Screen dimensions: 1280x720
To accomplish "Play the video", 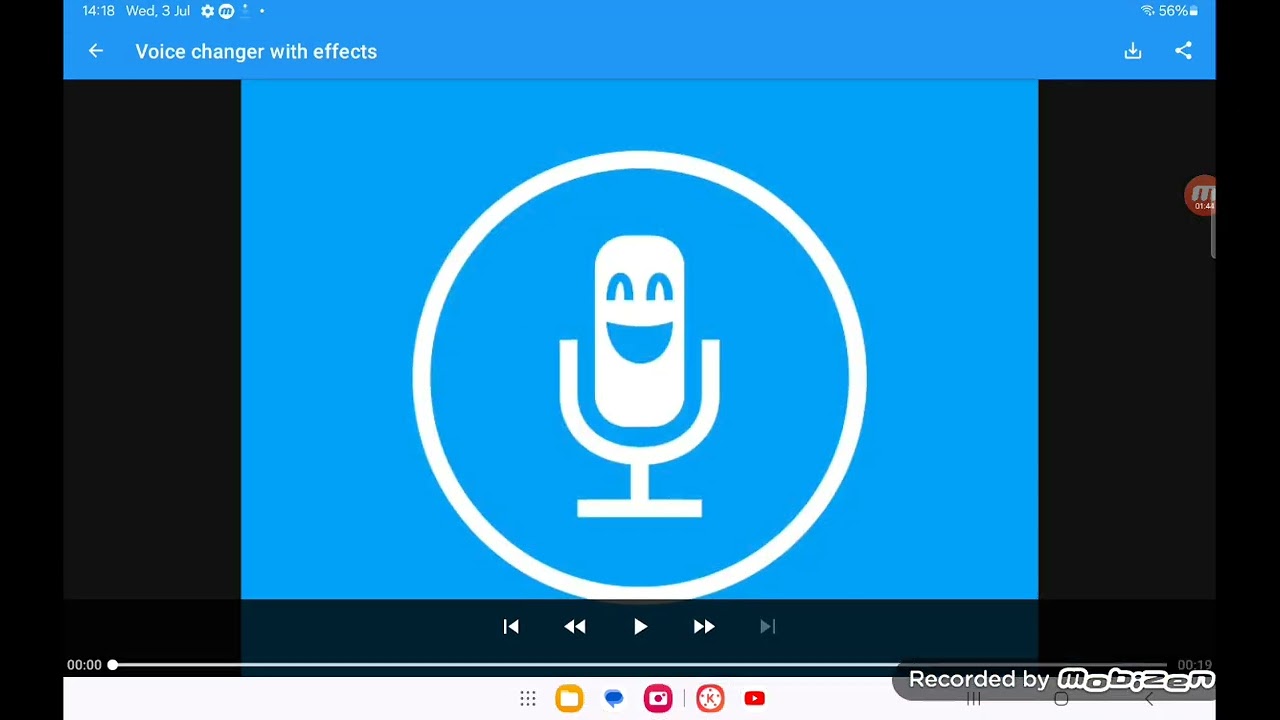I will [640, 627].
